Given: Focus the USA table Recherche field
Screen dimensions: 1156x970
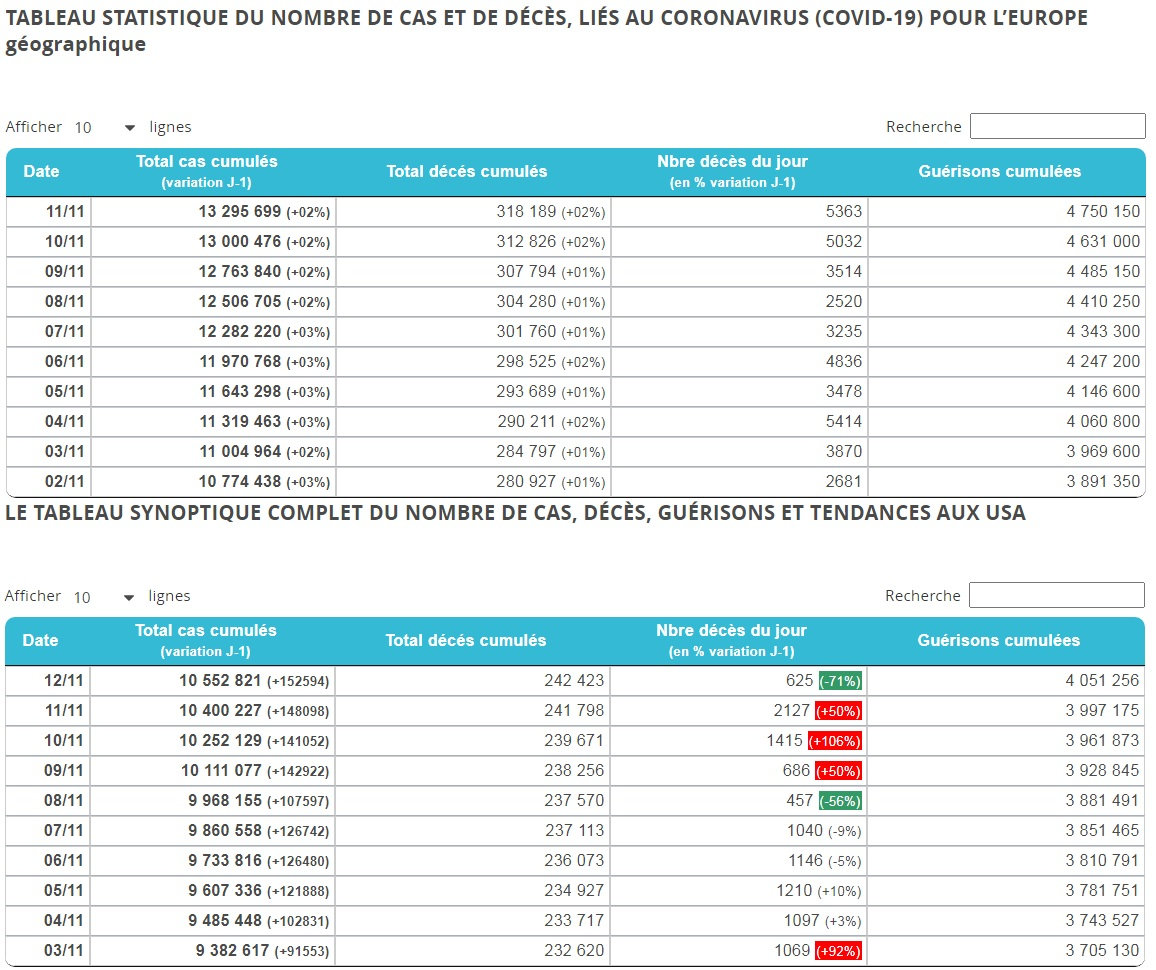Looking at the screenshot, I should [x=1056, y=595].
